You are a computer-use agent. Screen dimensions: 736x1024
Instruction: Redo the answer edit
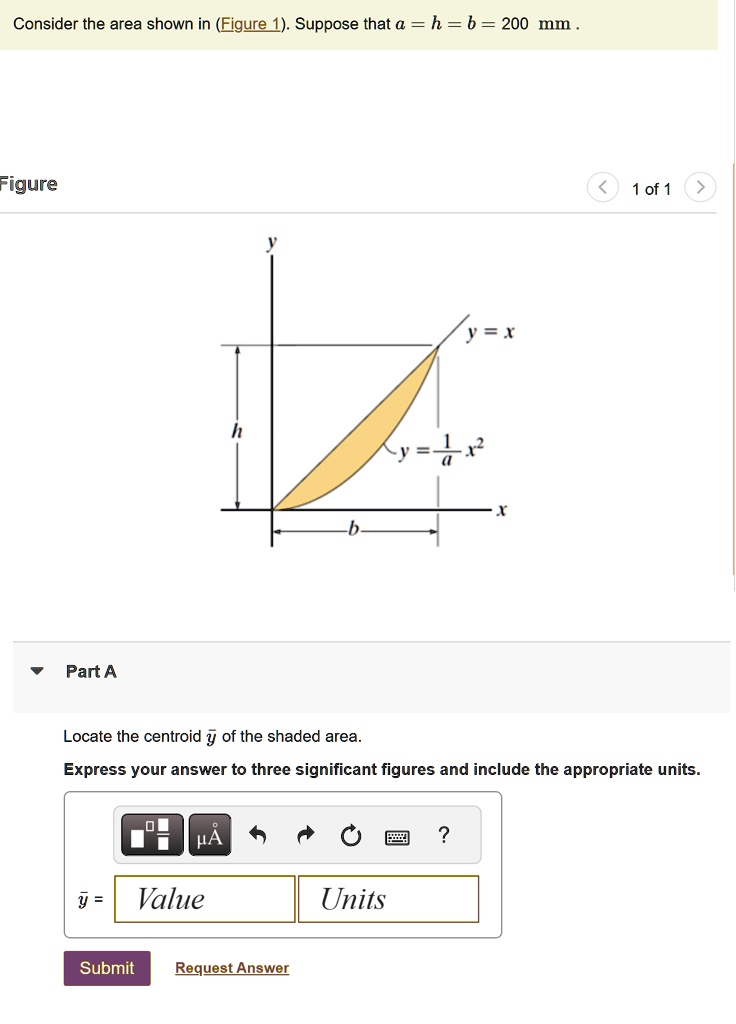(306, 834)
